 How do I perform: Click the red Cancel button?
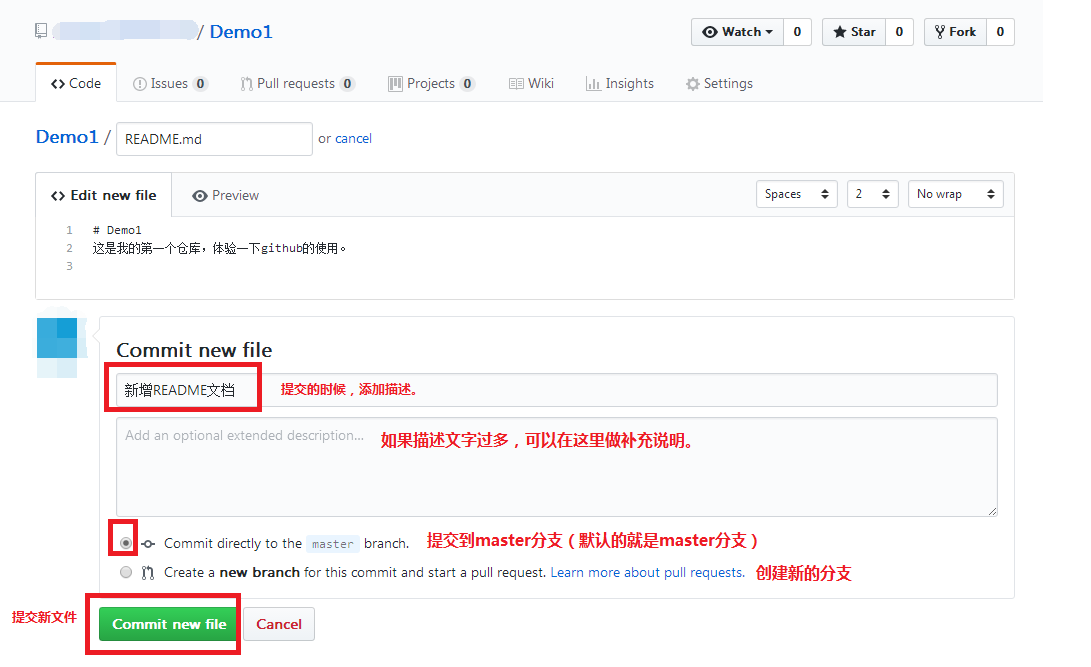click(279, 624)
